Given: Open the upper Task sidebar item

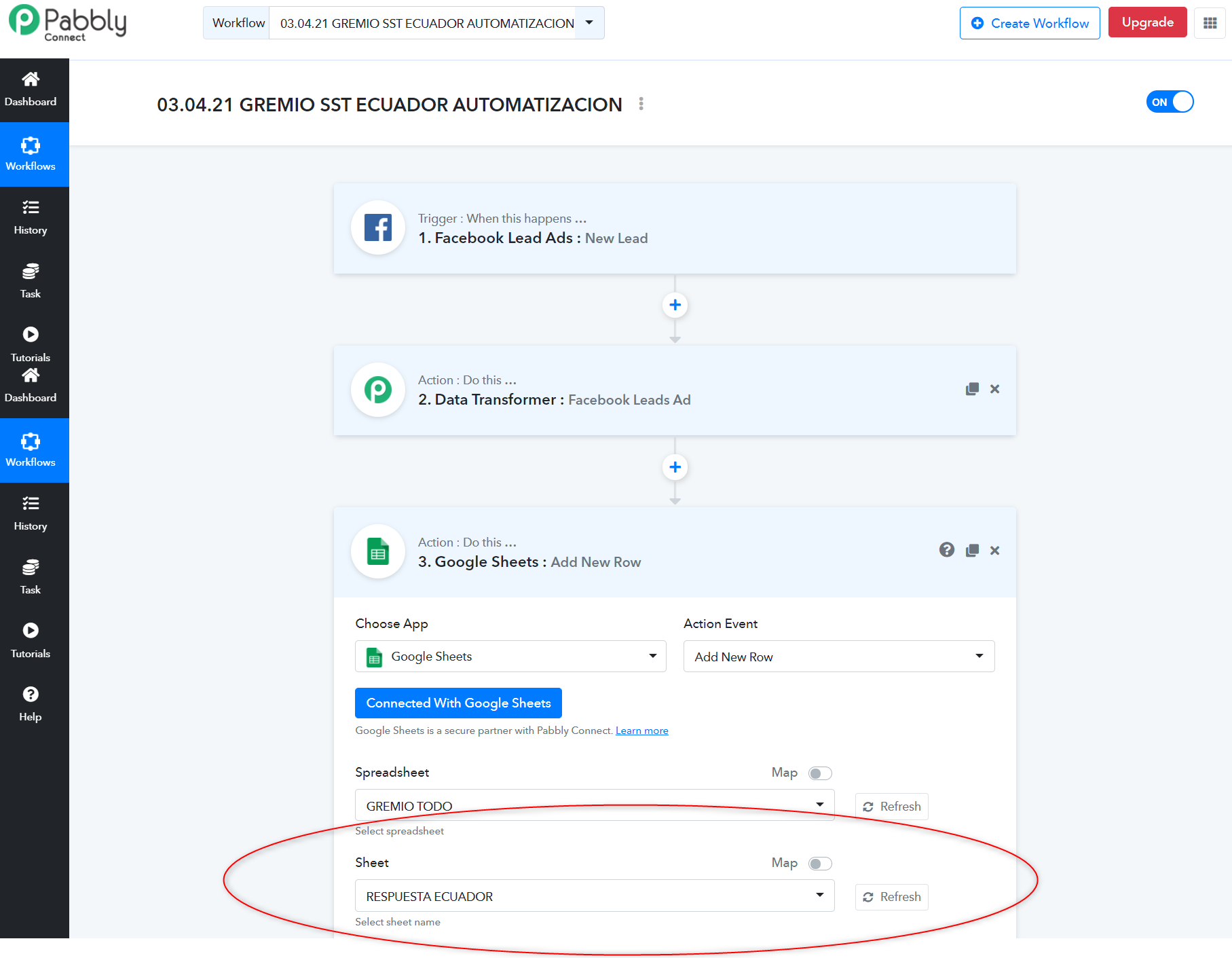Looking at the screenshot, I should point(31,282).
